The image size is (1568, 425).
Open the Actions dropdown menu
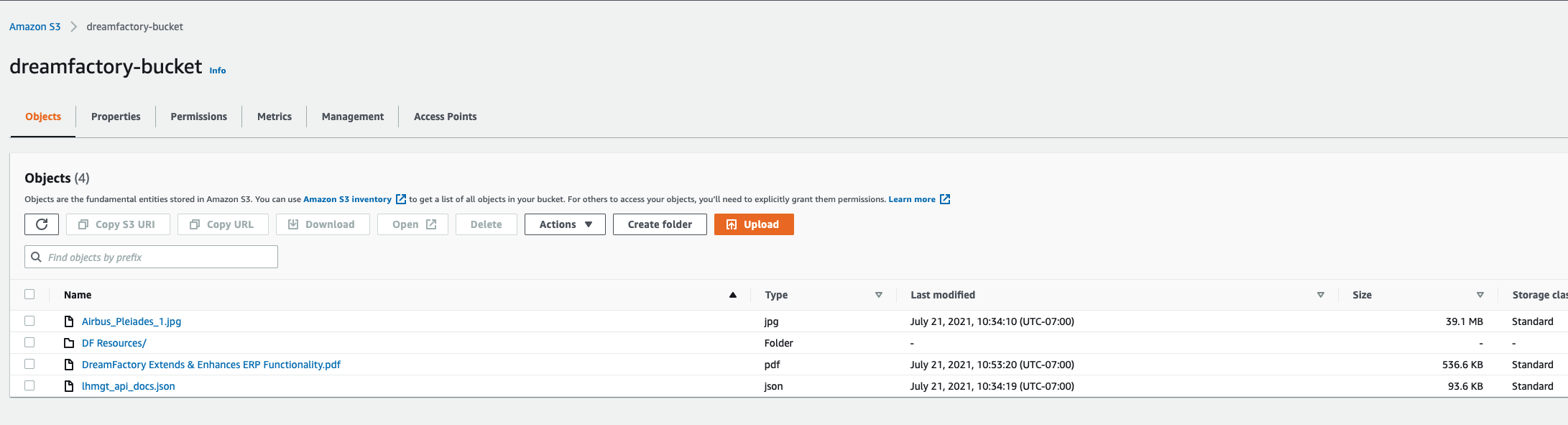(565, 224)
